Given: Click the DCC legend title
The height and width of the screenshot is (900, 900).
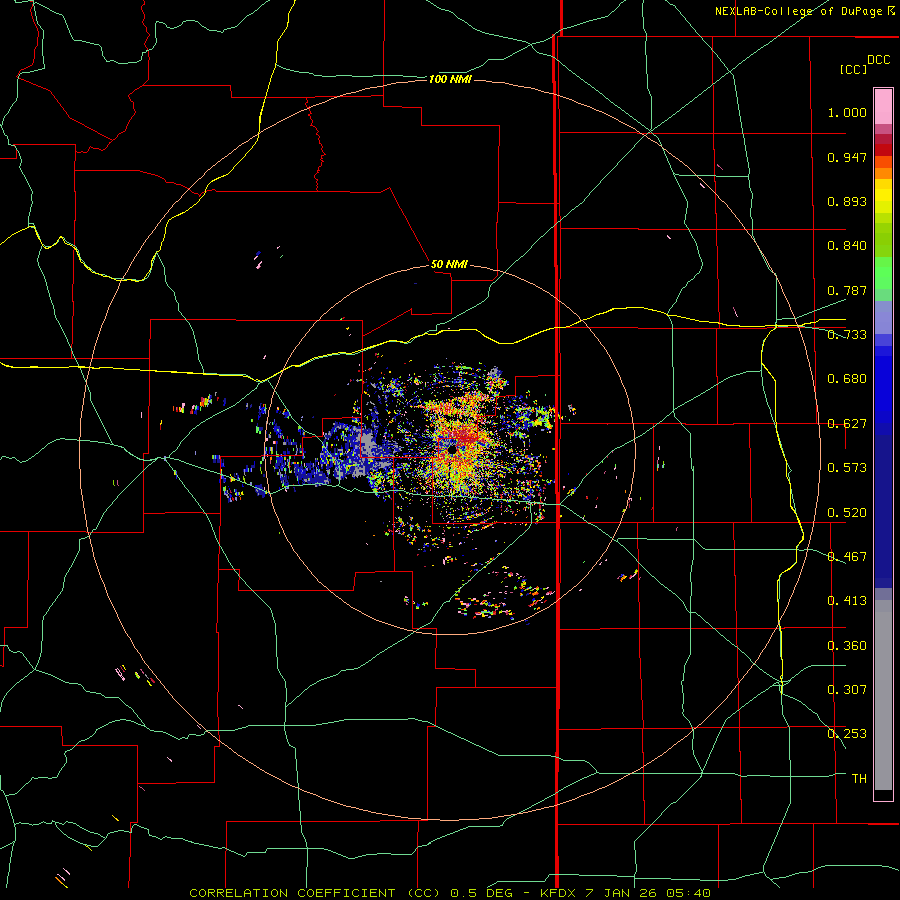Looking at the screenshot, I should (x=878, y=60).
